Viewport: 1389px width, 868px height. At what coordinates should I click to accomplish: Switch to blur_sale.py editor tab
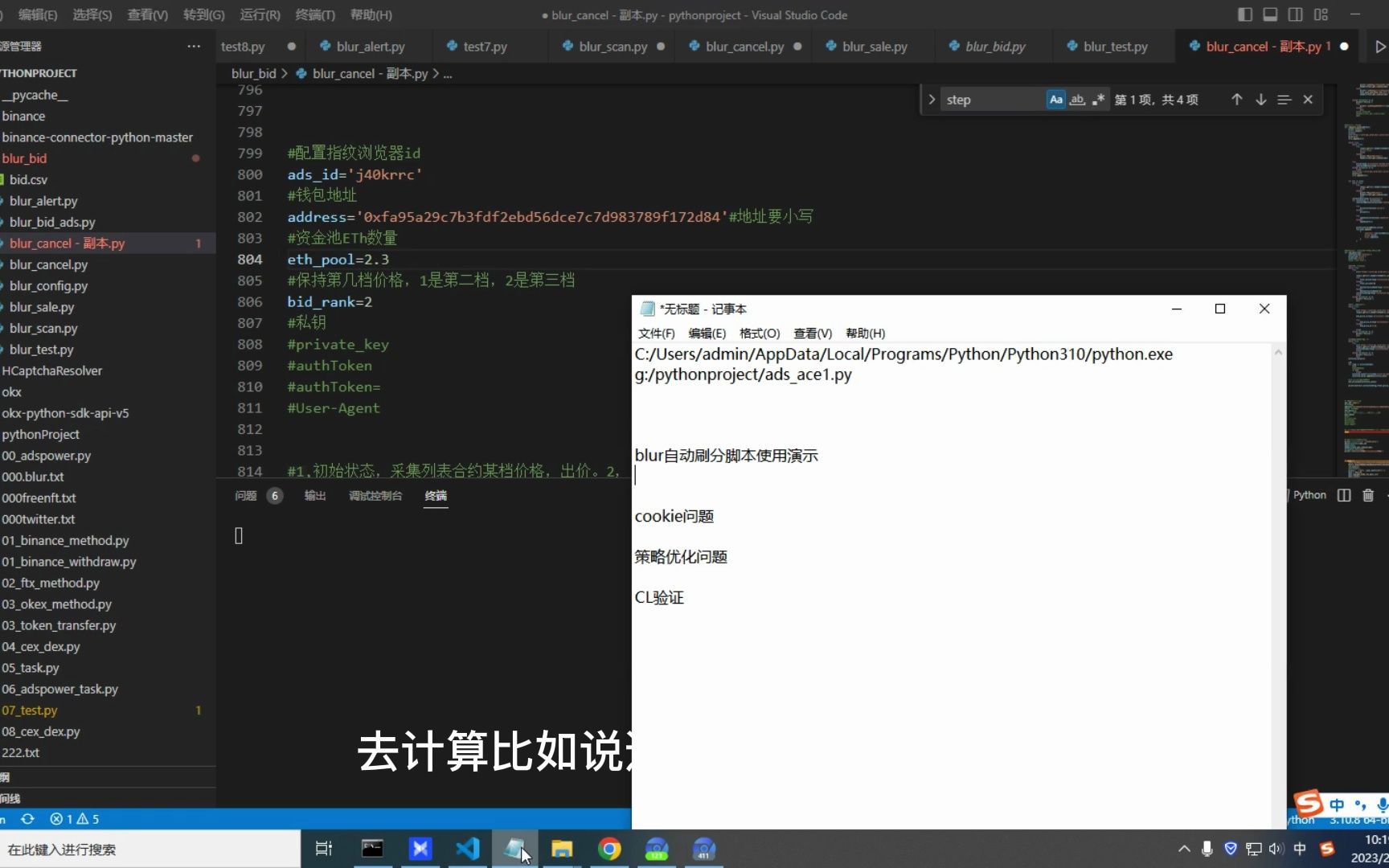tap(875, 47)
